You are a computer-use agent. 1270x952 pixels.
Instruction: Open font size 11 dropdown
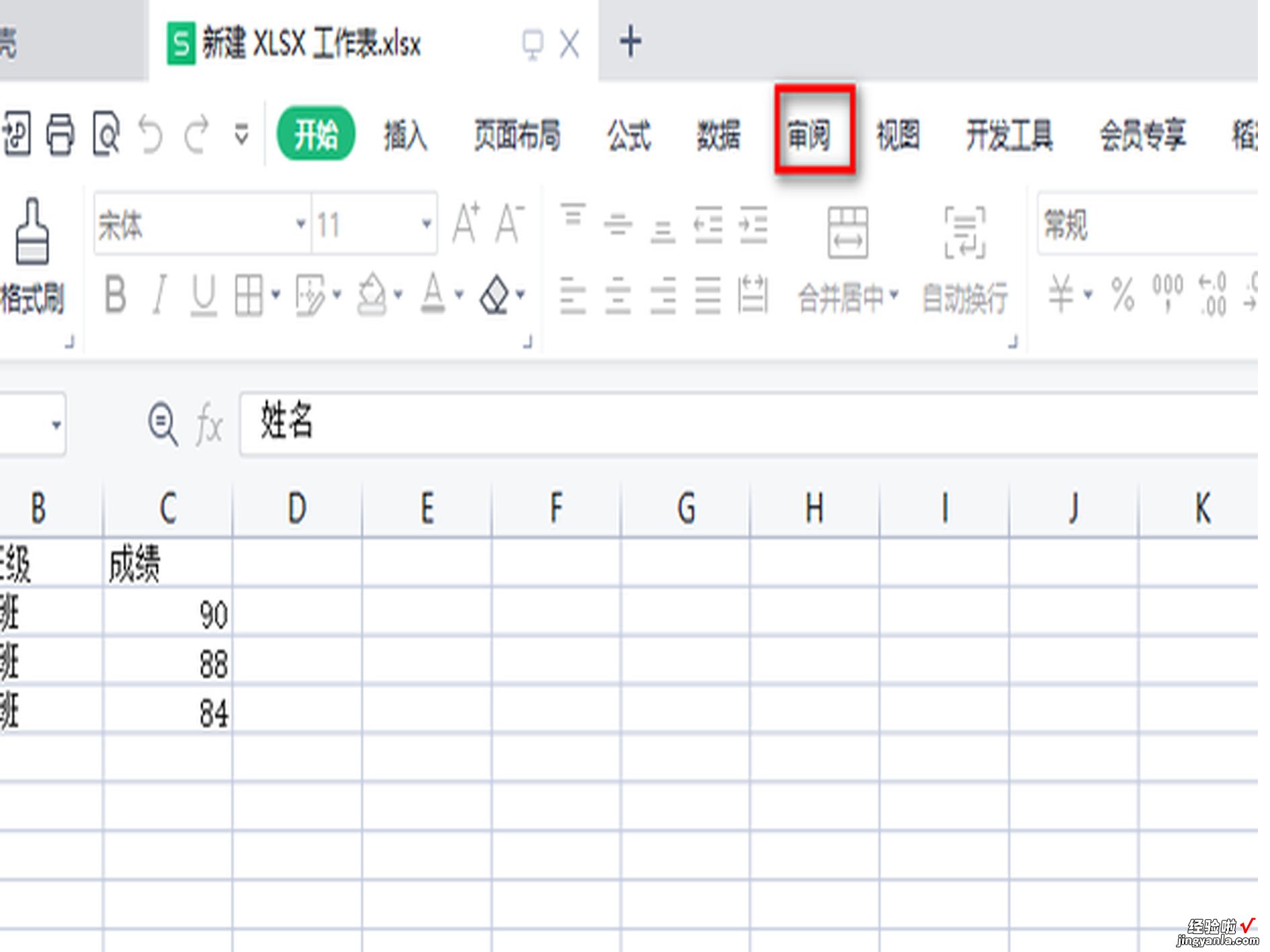(x=426, y=224)
